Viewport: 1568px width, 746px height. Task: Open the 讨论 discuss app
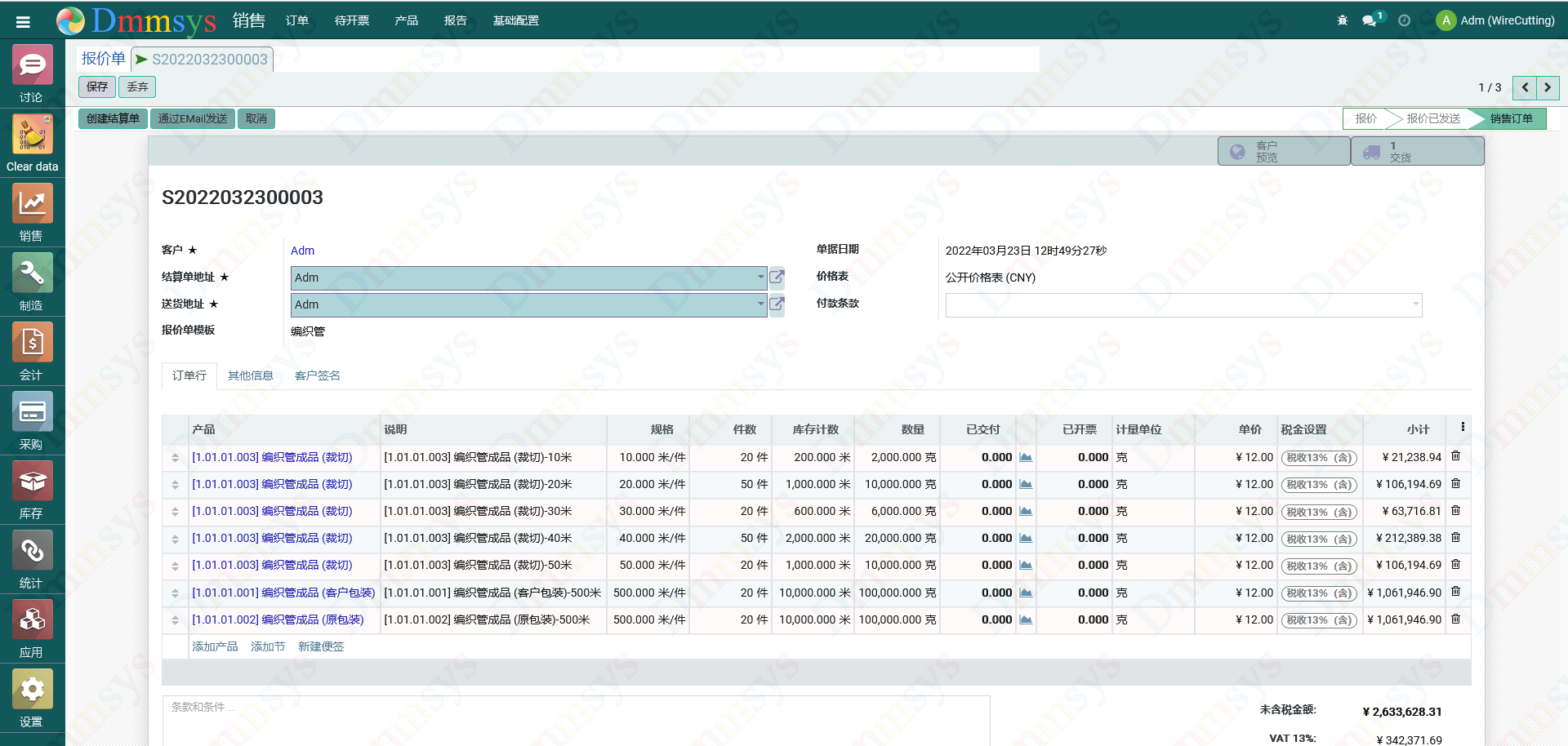(32, 73)
